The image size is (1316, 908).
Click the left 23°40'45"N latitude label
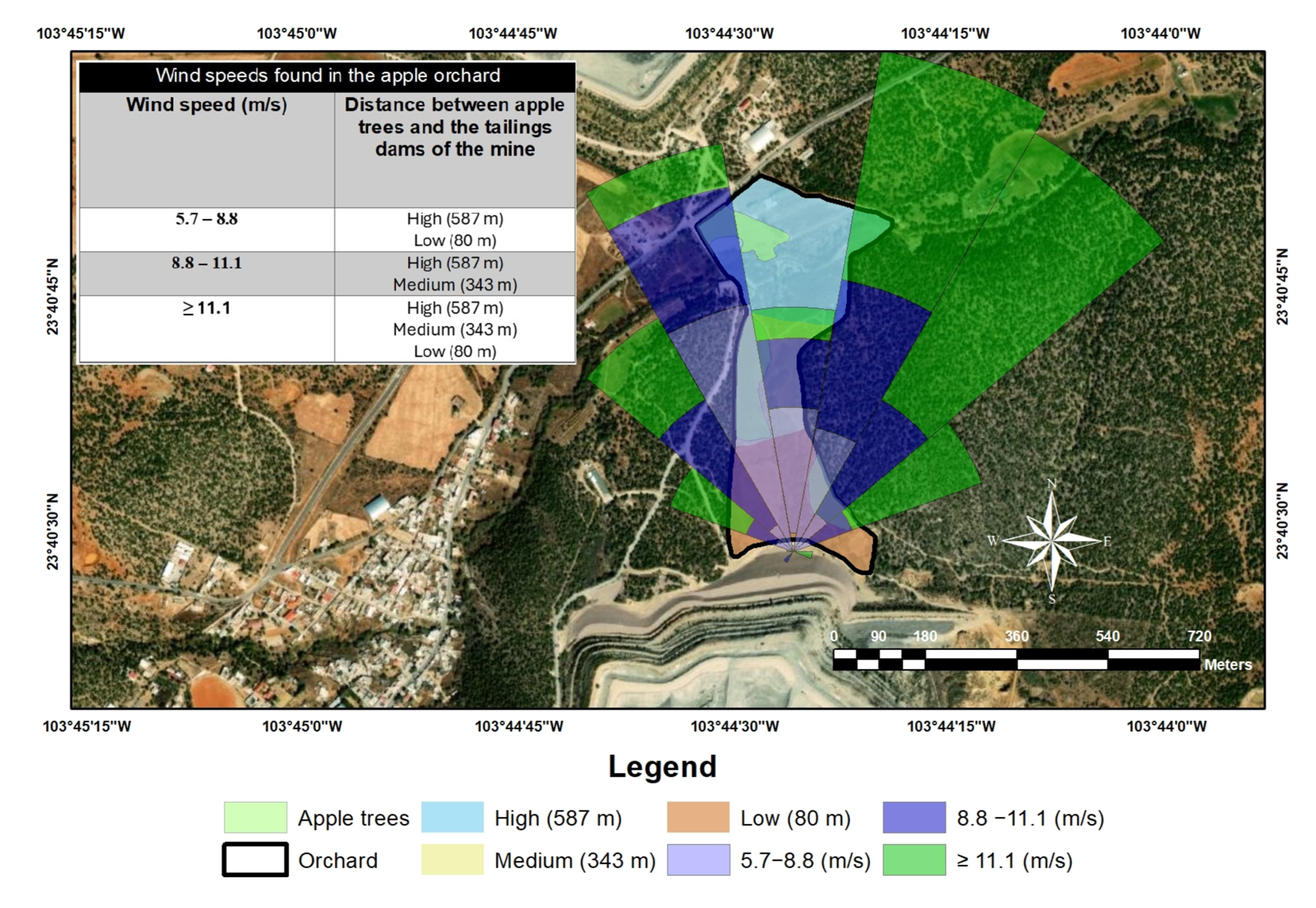tap(52, 296)
